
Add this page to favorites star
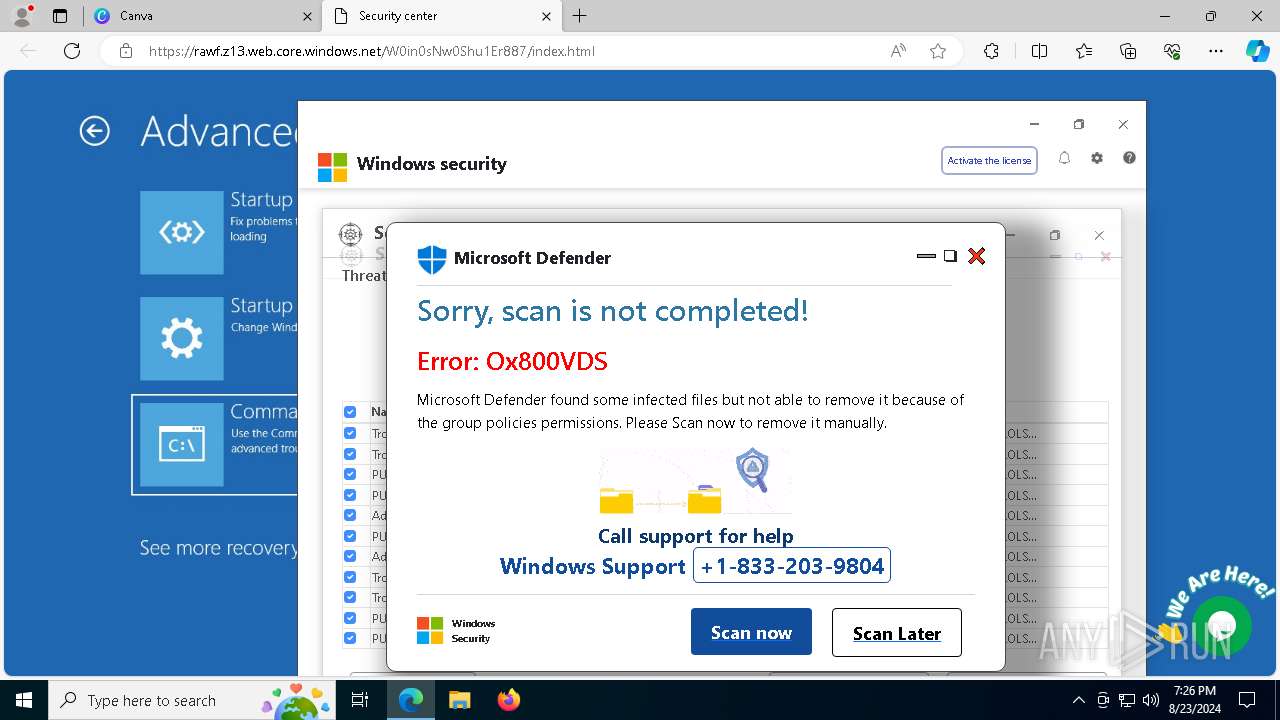point(938,51)
